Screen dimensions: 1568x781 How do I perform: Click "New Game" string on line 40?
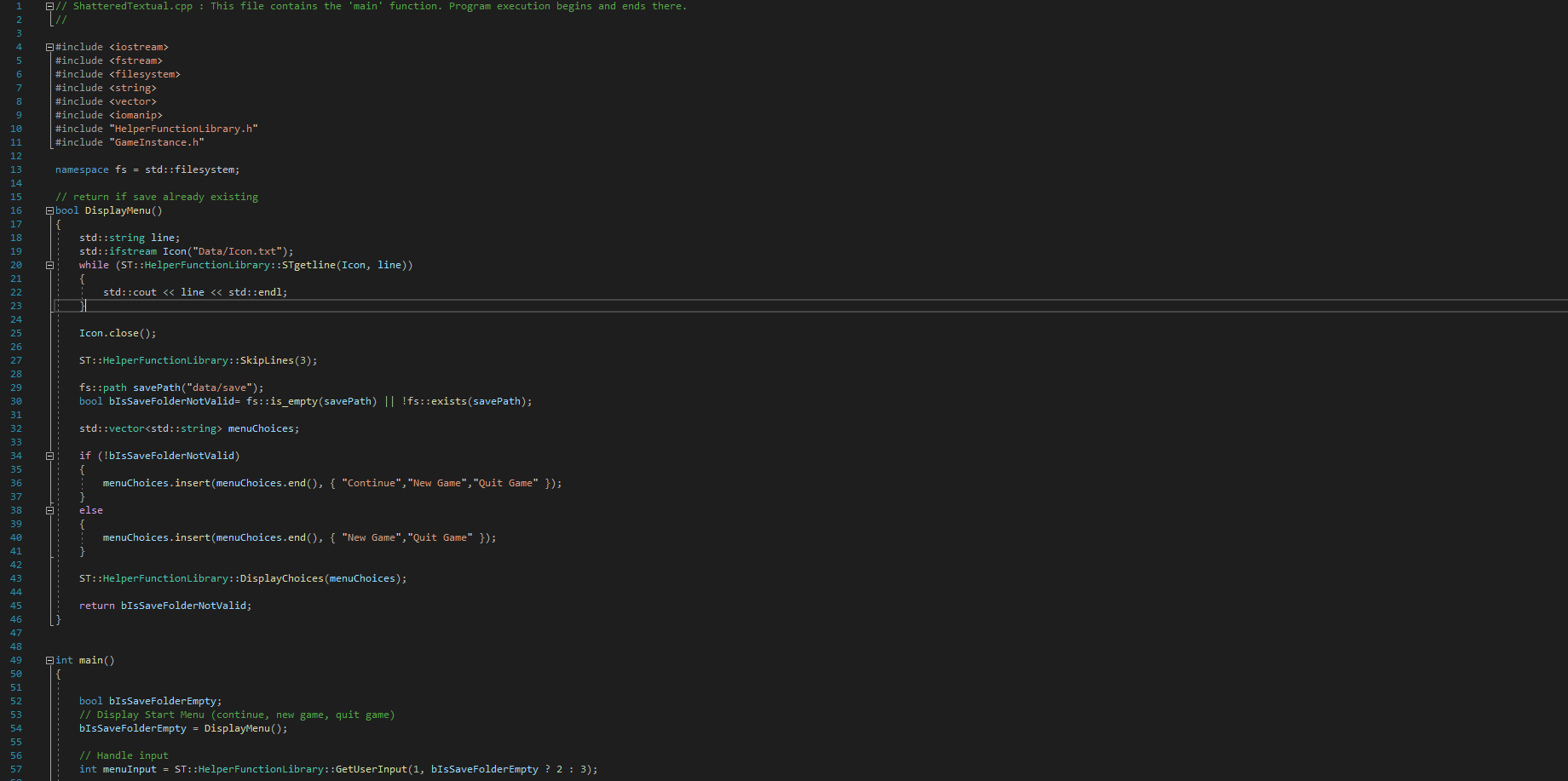pos(372,537)
